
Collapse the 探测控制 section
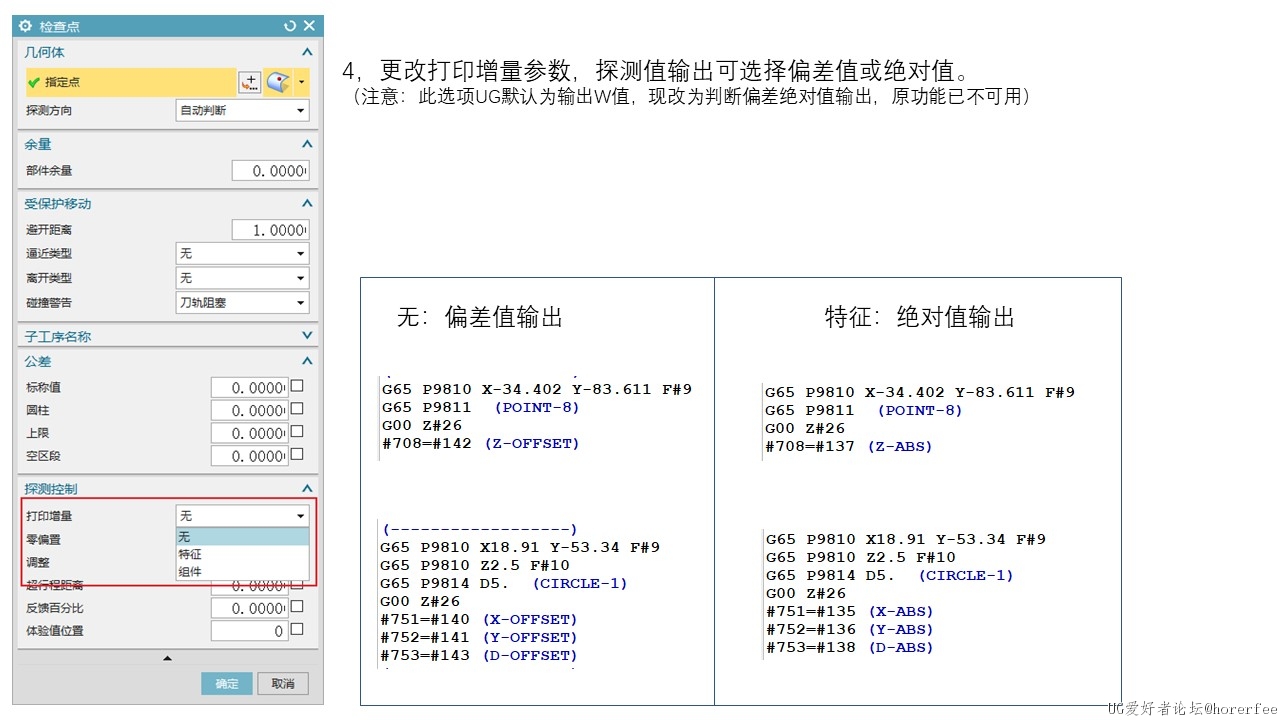click(307, 489)
